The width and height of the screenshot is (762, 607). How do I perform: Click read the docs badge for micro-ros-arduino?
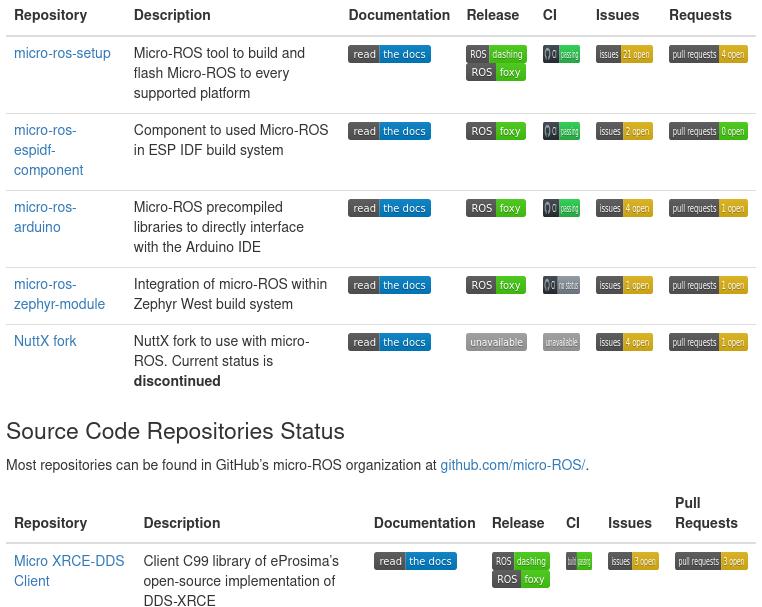click(389, 208)
